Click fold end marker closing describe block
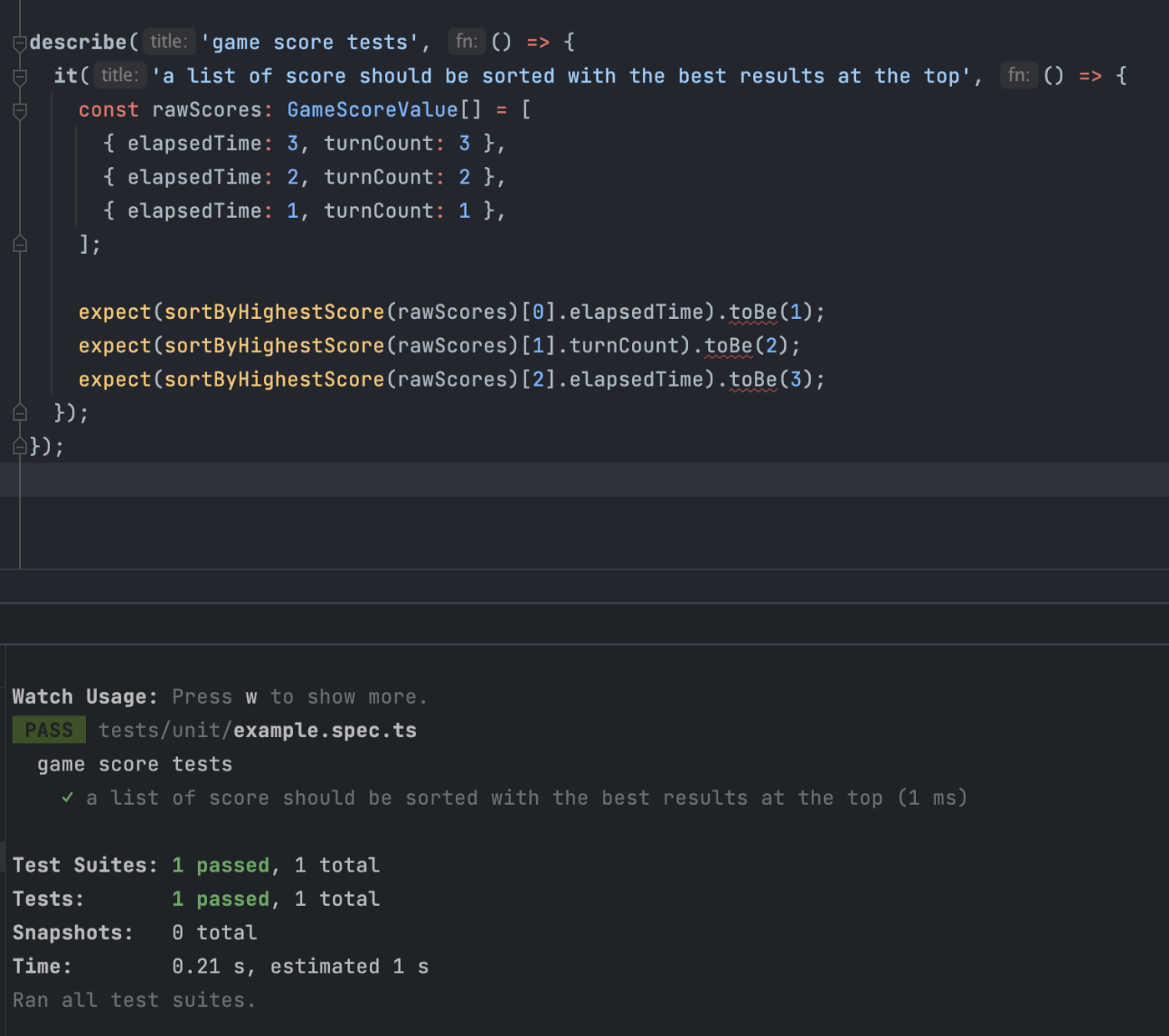Viewport: 1169px width, 1036px height. [20, 447]
